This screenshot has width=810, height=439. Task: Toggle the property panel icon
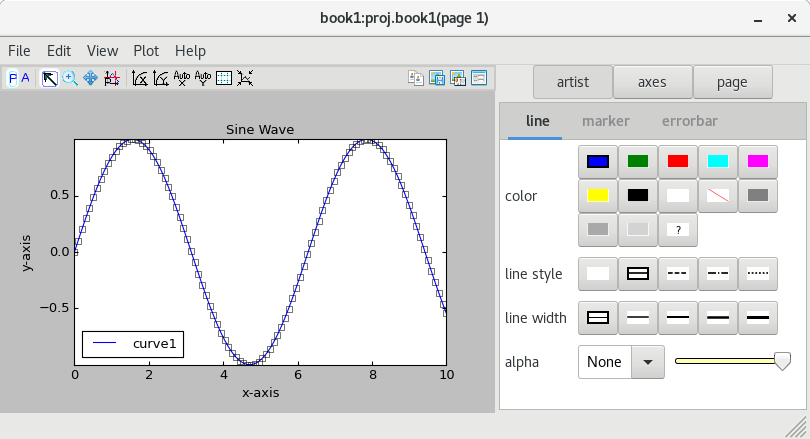click(479, 78)
